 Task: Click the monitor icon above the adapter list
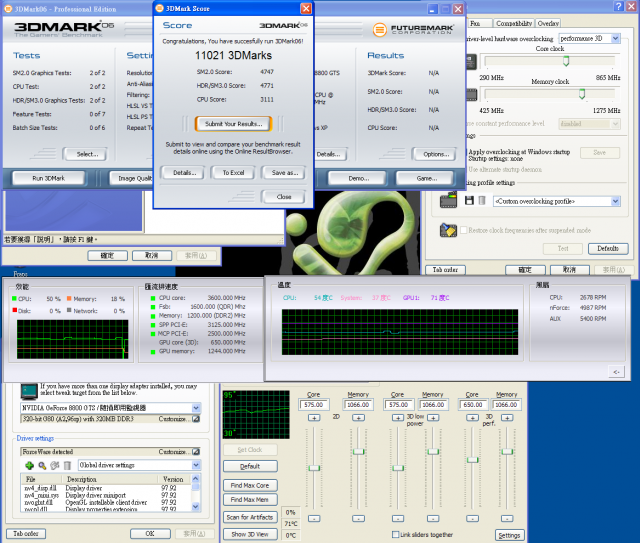[29, 392]
